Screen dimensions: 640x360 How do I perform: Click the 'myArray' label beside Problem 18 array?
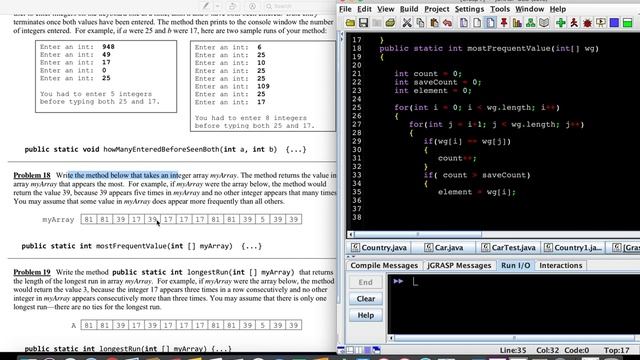58,220
